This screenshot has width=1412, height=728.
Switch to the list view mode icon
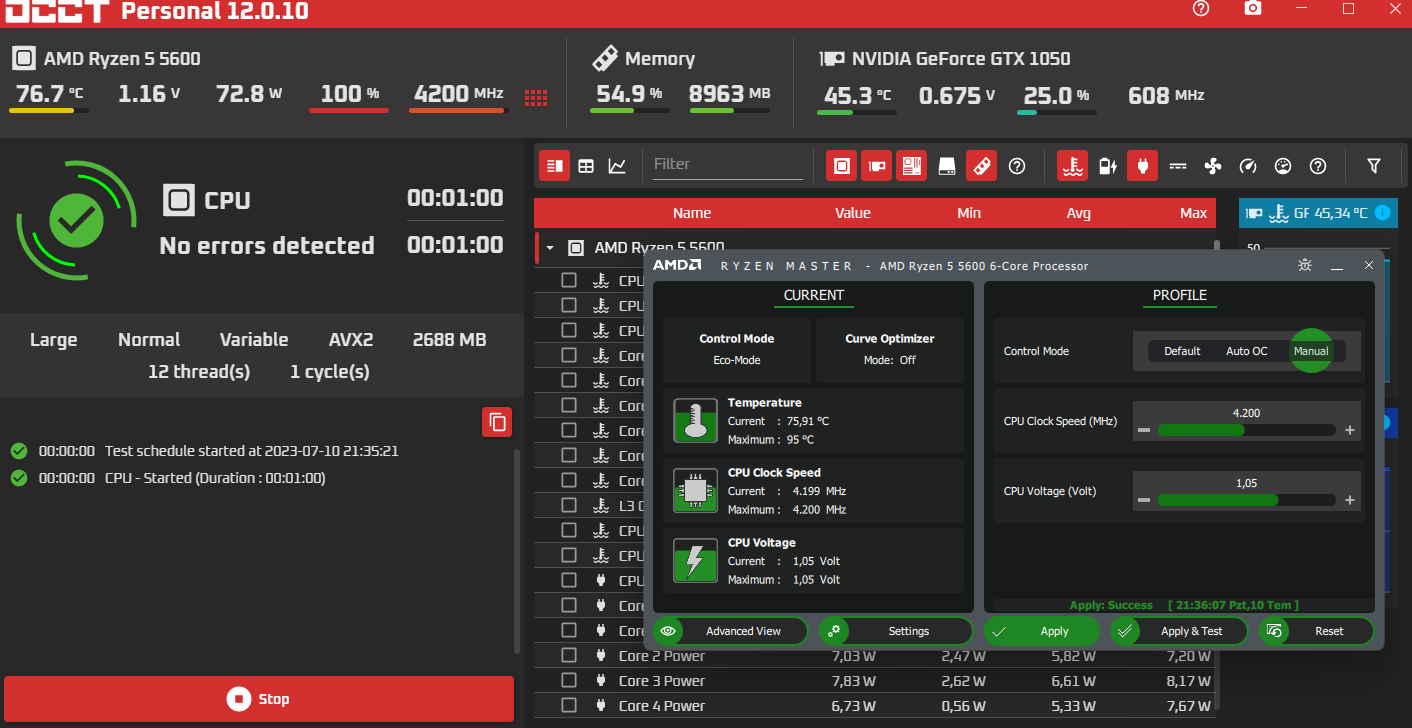tap(554, 166)
